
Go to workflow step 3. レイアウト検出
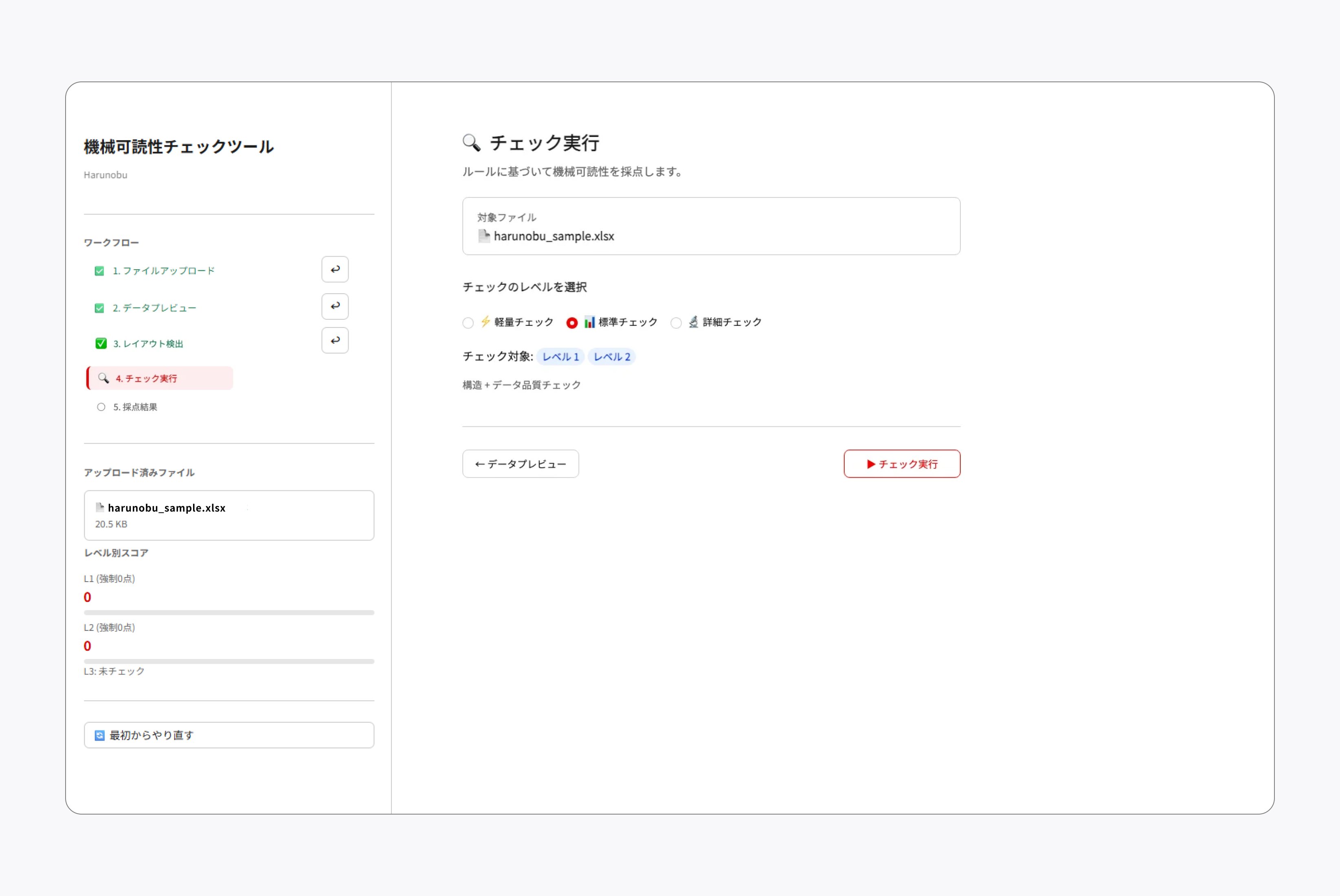[x=148, y=343]
